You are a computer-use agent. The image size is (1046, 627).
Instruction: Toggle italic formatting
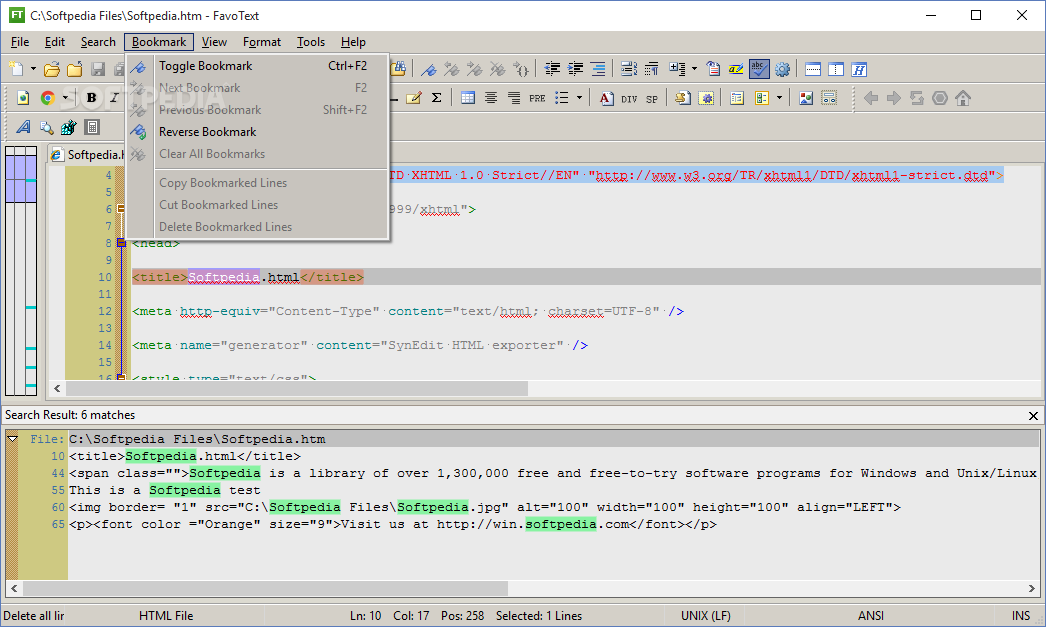tap(114, 98)
